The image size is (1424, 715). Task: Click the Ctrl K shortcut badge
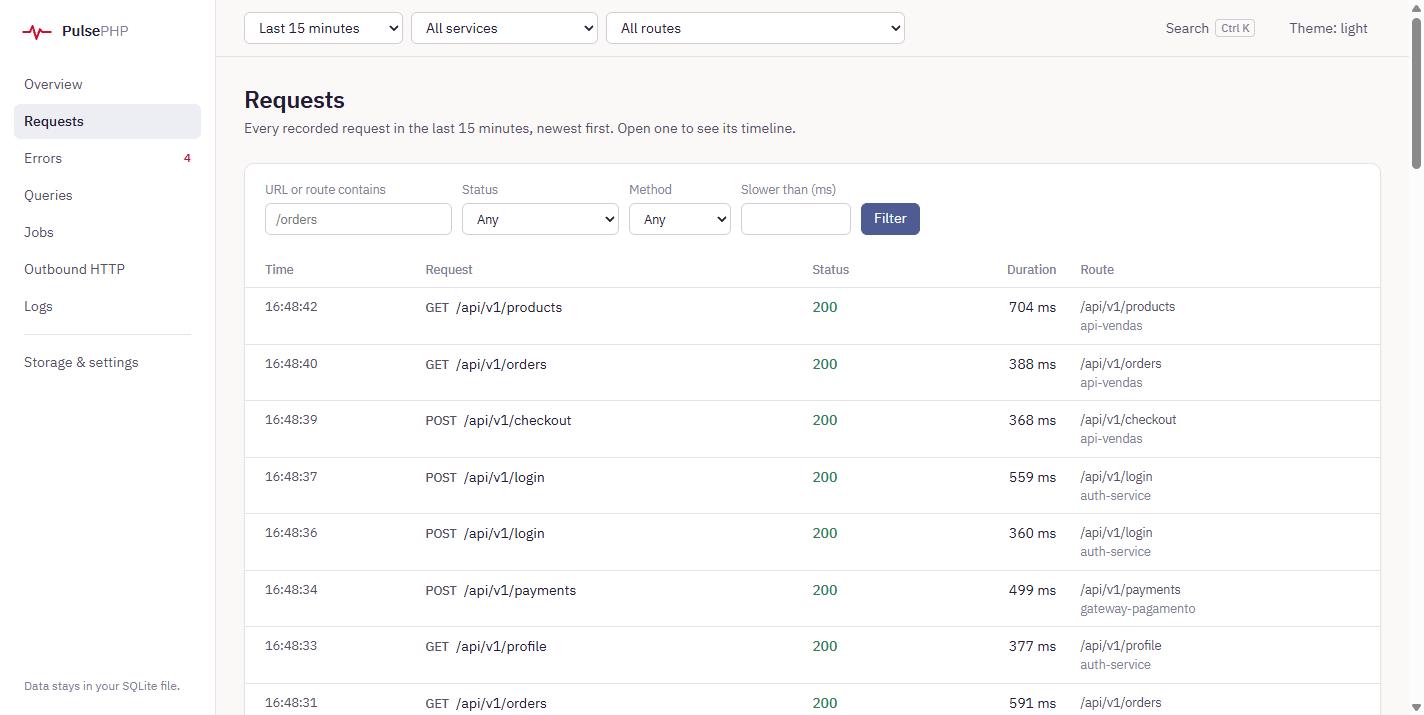[1235, 28]
